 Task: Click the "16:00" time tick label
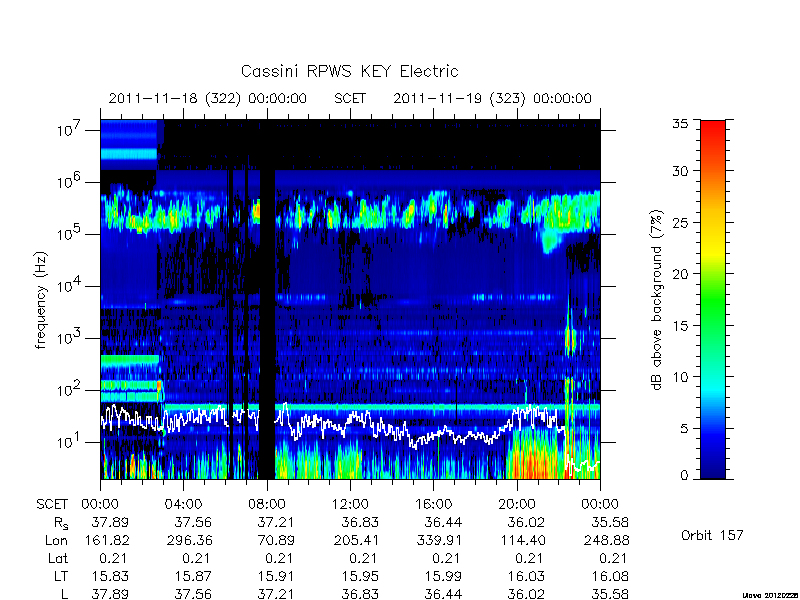(433, 505)
